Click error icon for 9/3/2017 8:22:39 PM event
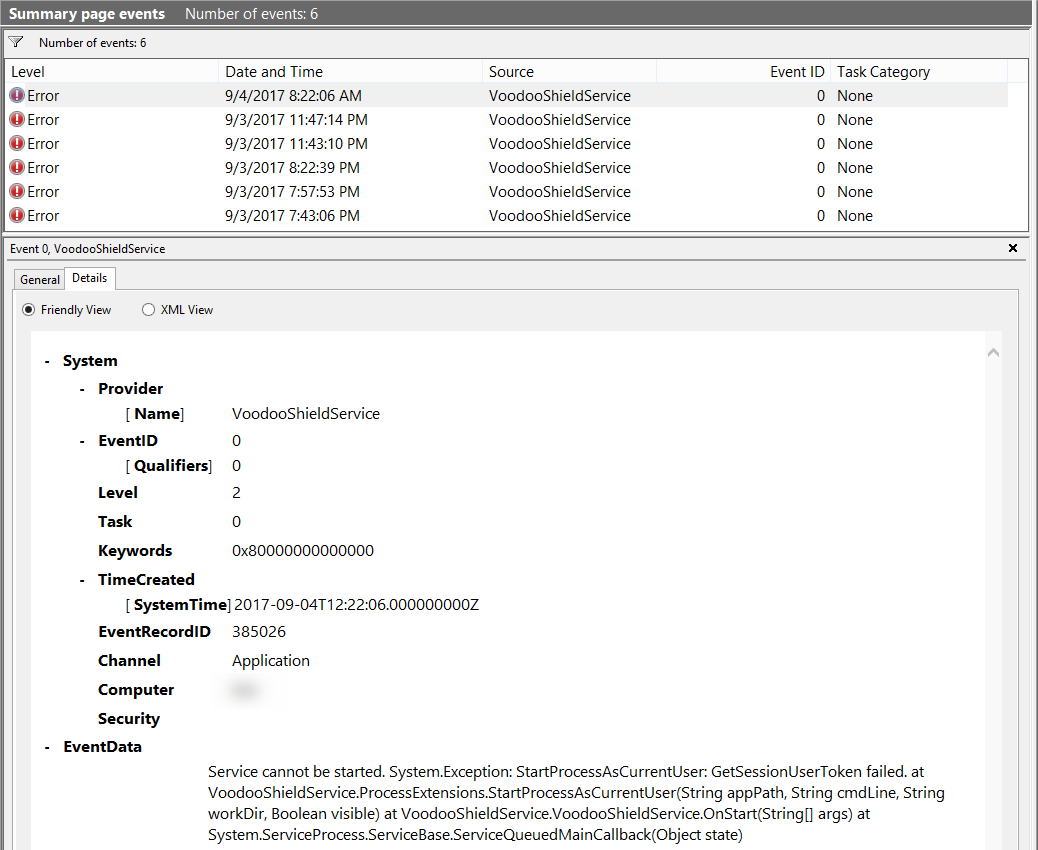The image size is (1038, 850). [17, 167]
